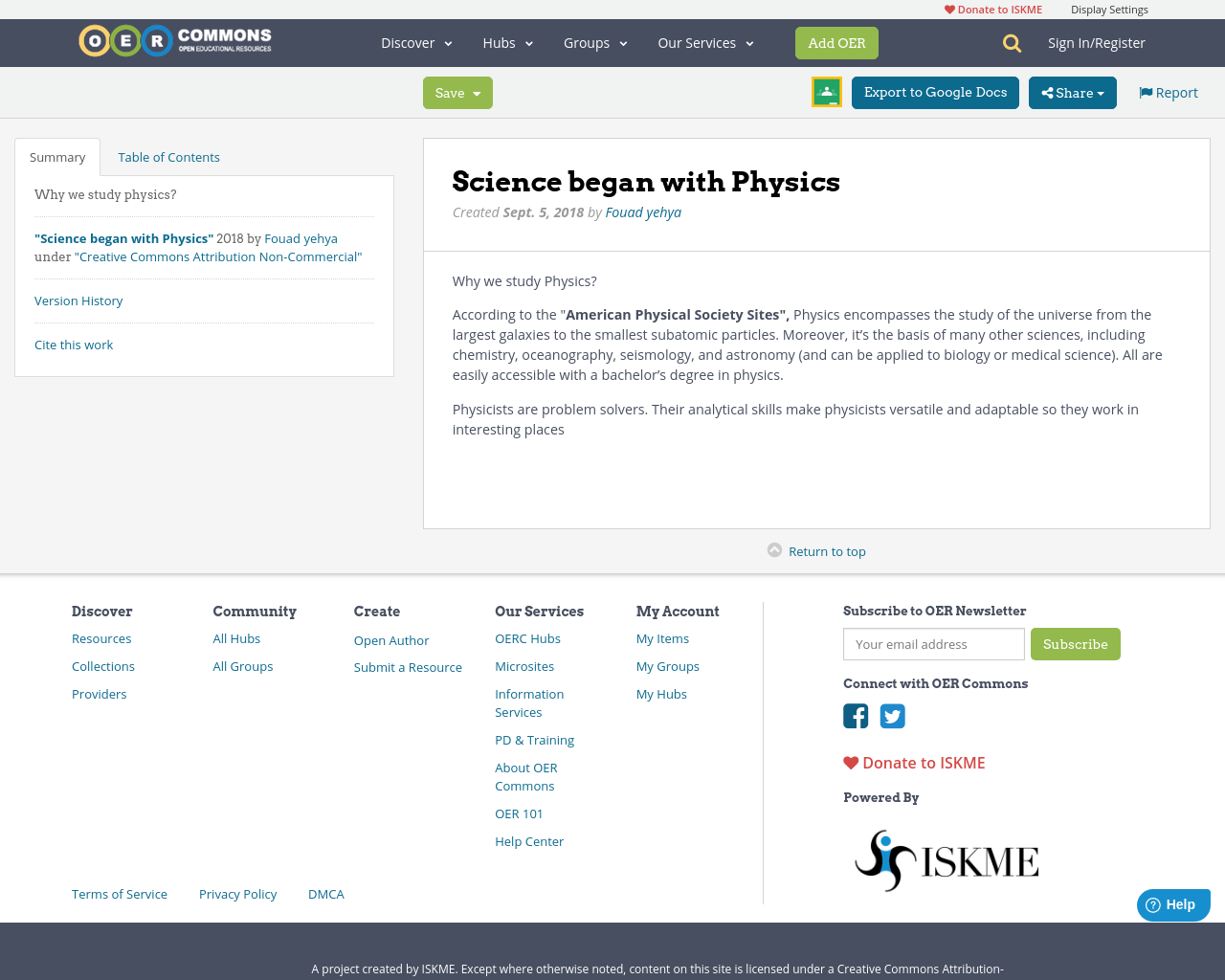This screenshot has width=1225, height=980.
Task: Click the Add OER button
Action: (x=836, y=42)
